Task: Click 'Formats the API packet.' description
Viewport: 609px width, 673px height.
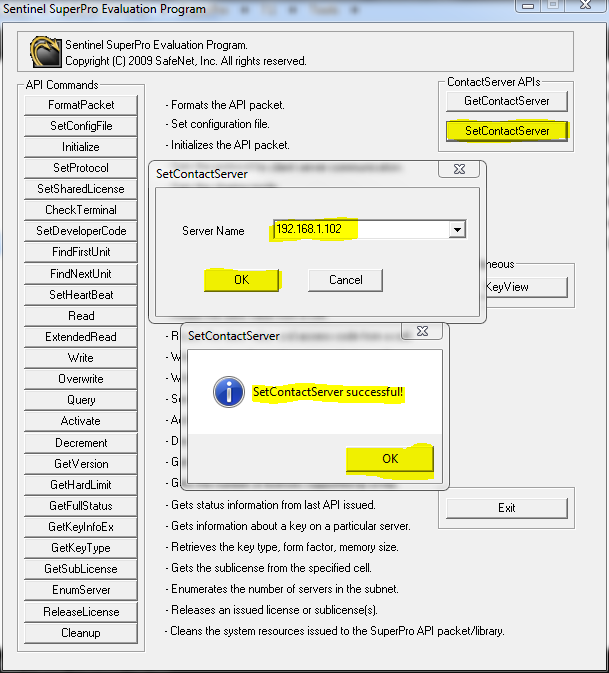Action: pos(225,105)
